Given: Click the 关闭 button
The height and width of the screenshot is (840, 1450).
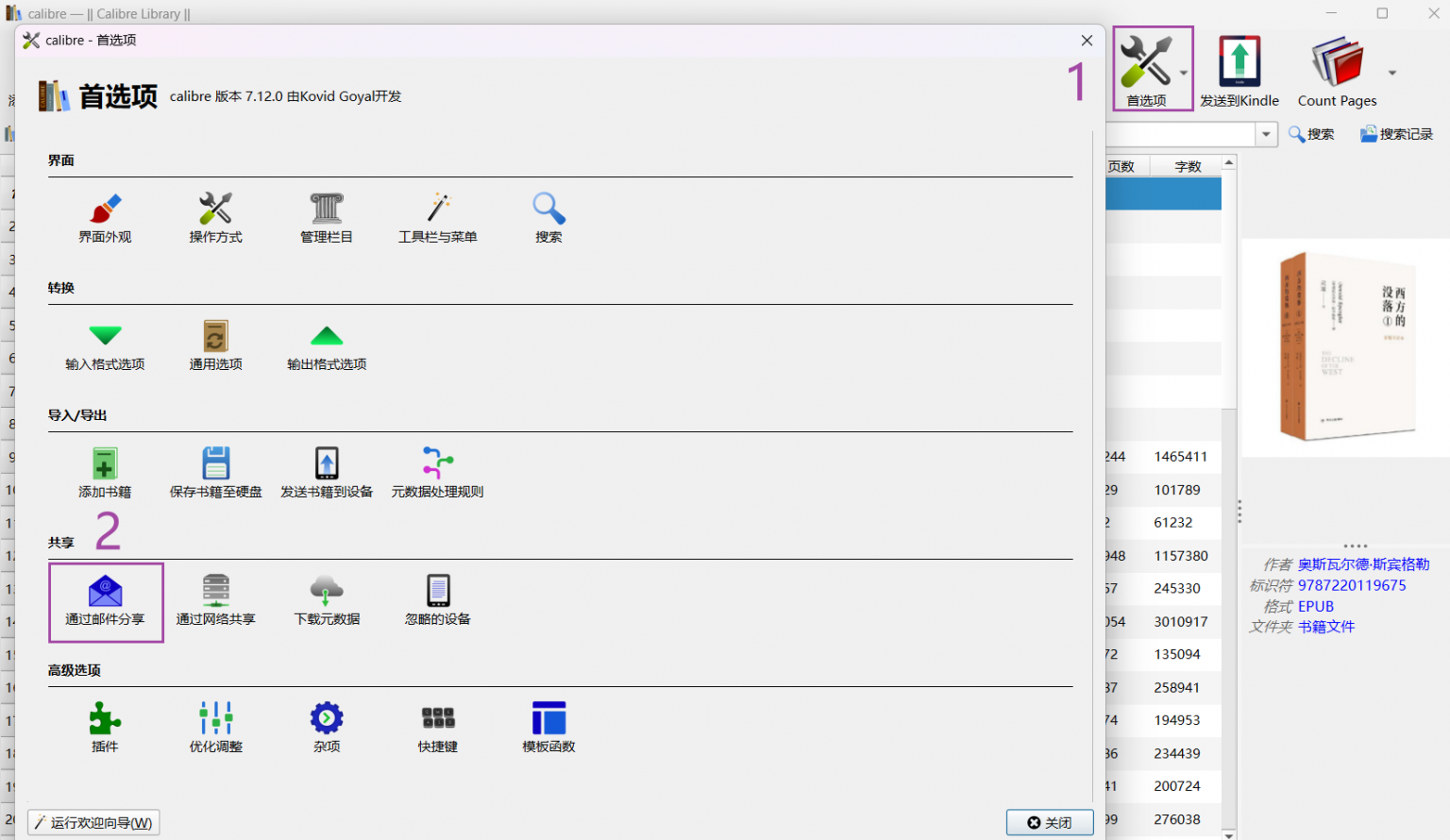Looking at the screenshot, I should (x=1049, y=822).
